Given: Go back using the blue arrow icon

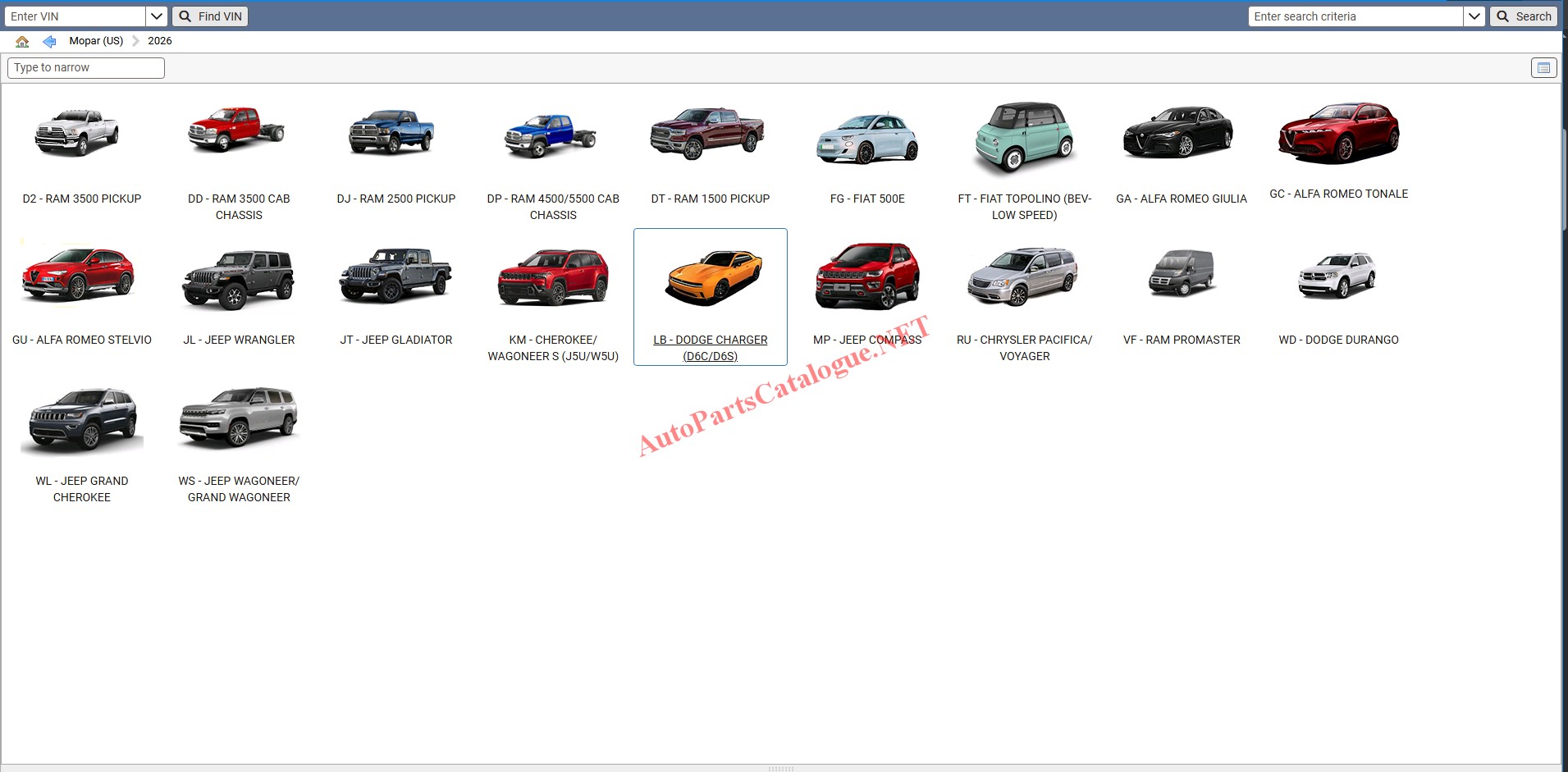Looking at the screenshot, I should pyautogui.click(x=49, y=41).
